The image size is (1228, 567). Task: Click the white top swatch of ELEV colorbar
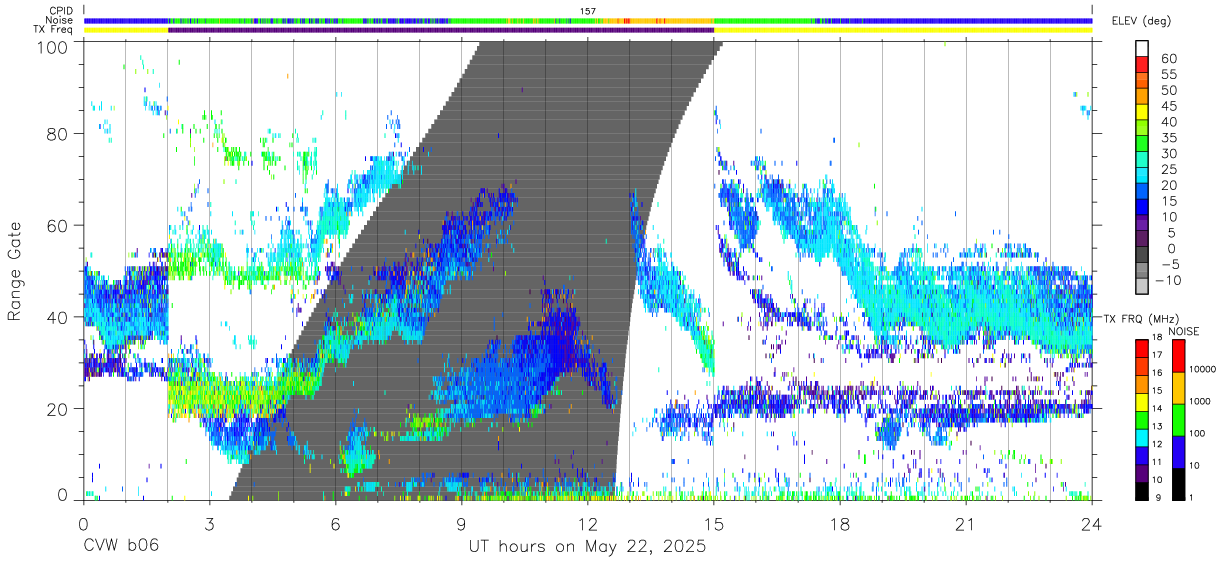pos(1142,50)
